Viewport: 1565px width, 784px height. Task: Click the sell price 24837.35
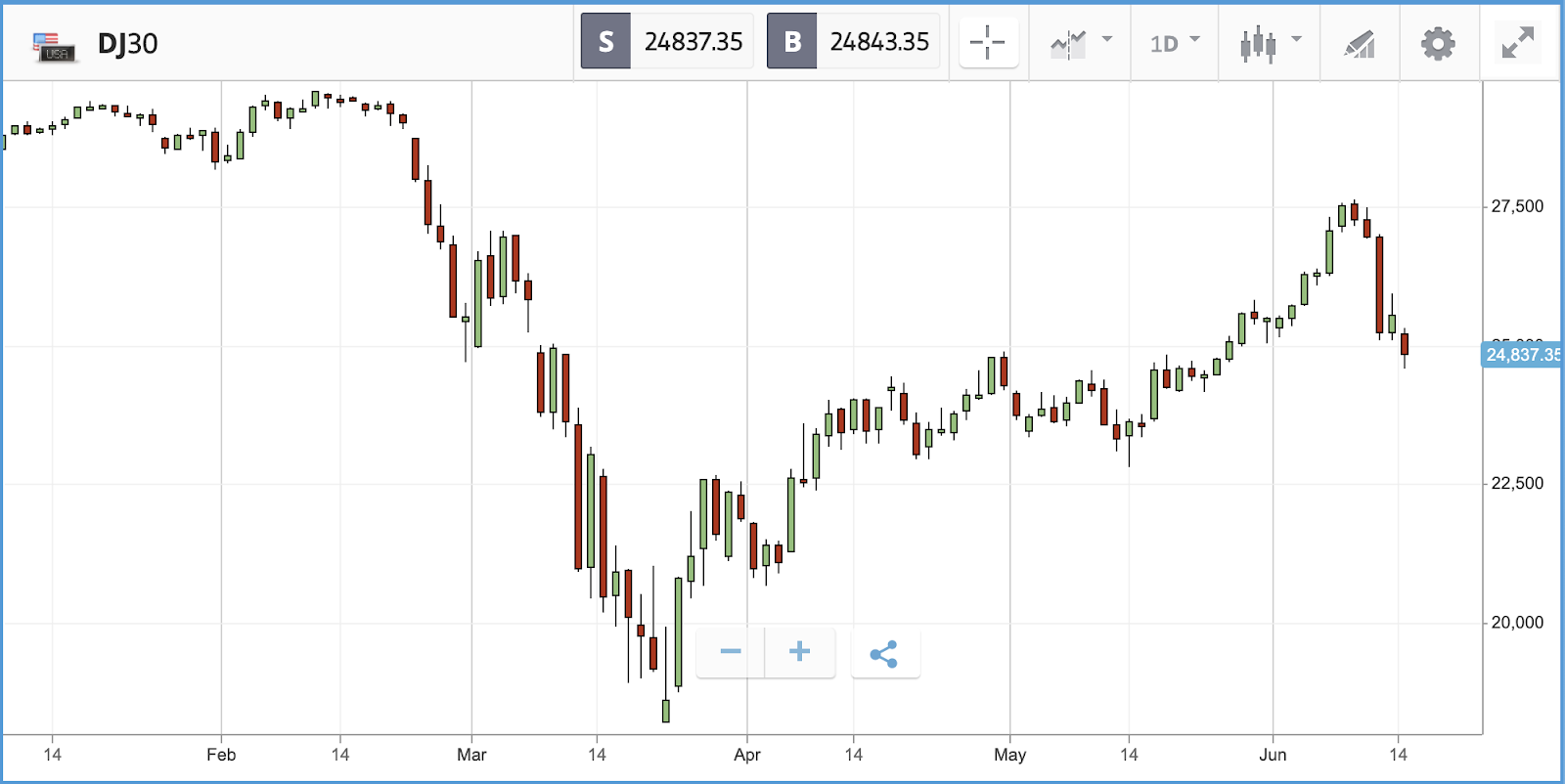coord(693,42)
